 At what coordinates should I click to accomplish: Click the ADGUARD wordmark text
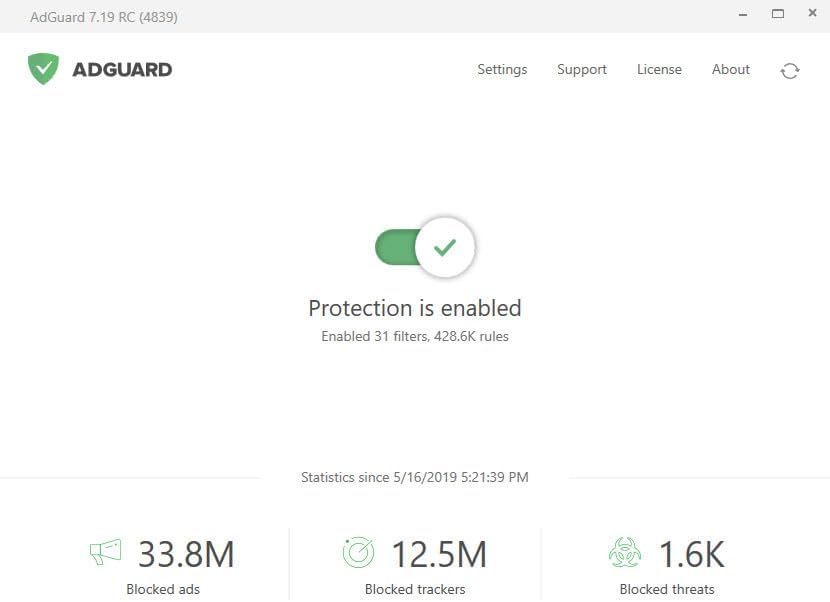[x=122, y=70]
